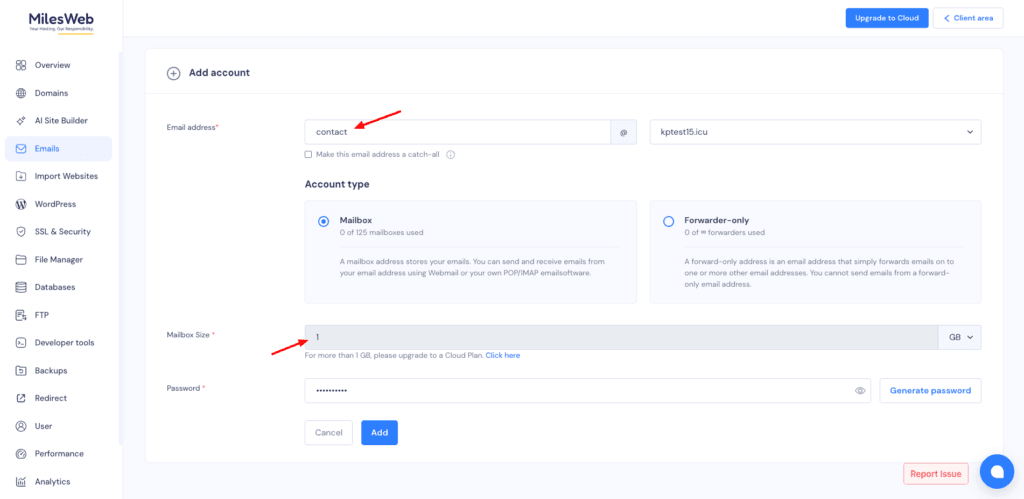1024x499 pixels.
Task: Click the @ symbol separator box
Action: click(x=624, y=132)
